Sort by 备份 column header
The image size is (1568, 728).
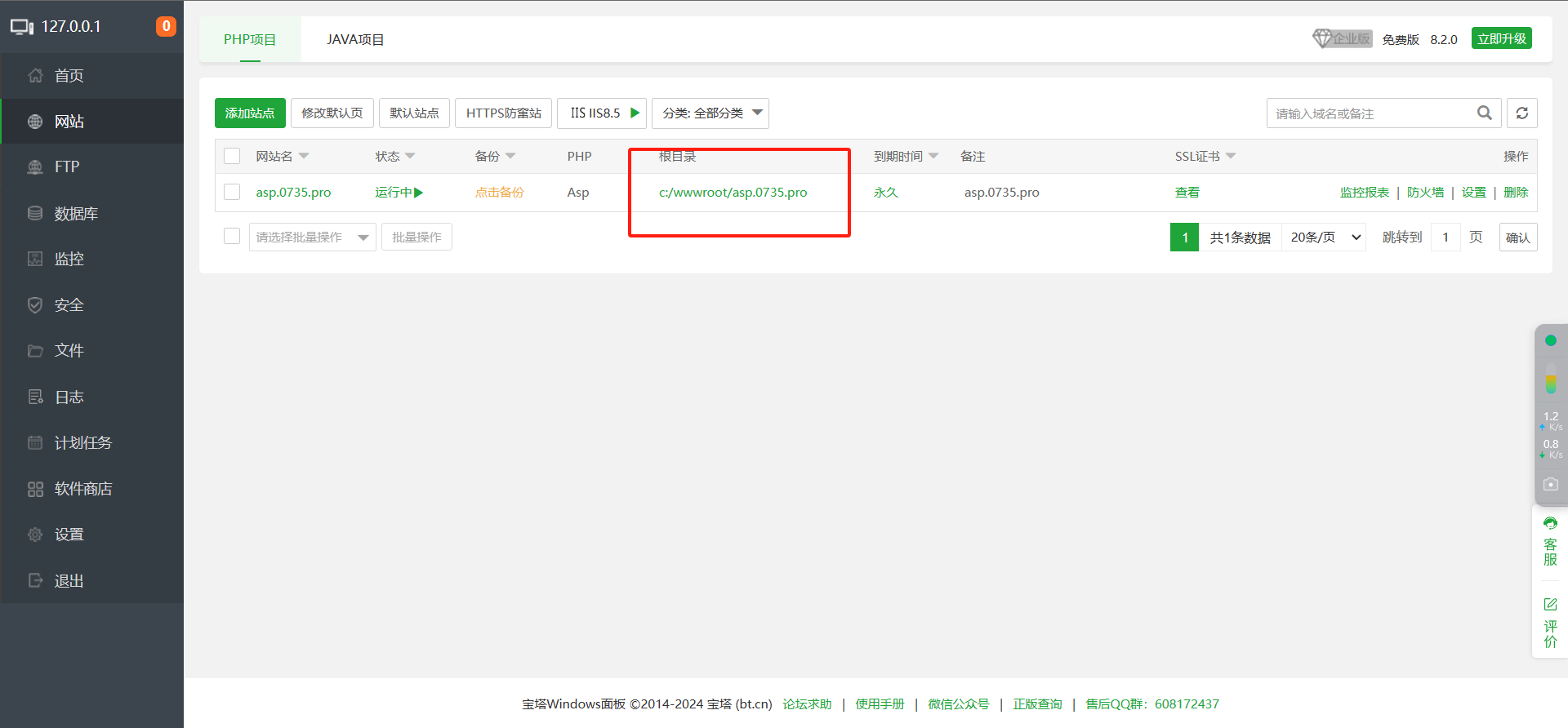pyautogui.click(x=495, y=156)
